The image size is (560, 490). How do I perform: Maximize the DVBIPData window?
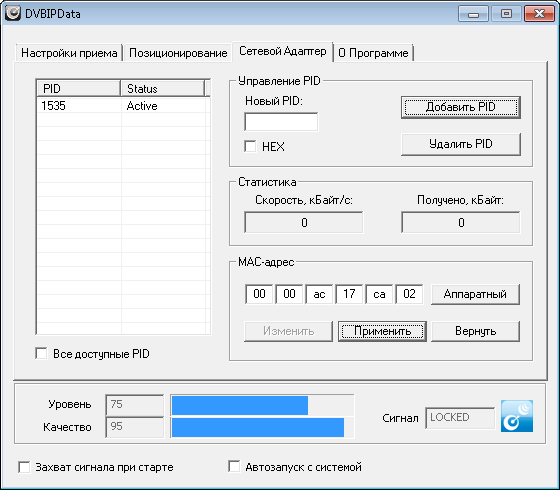click(x=506, y=14)
